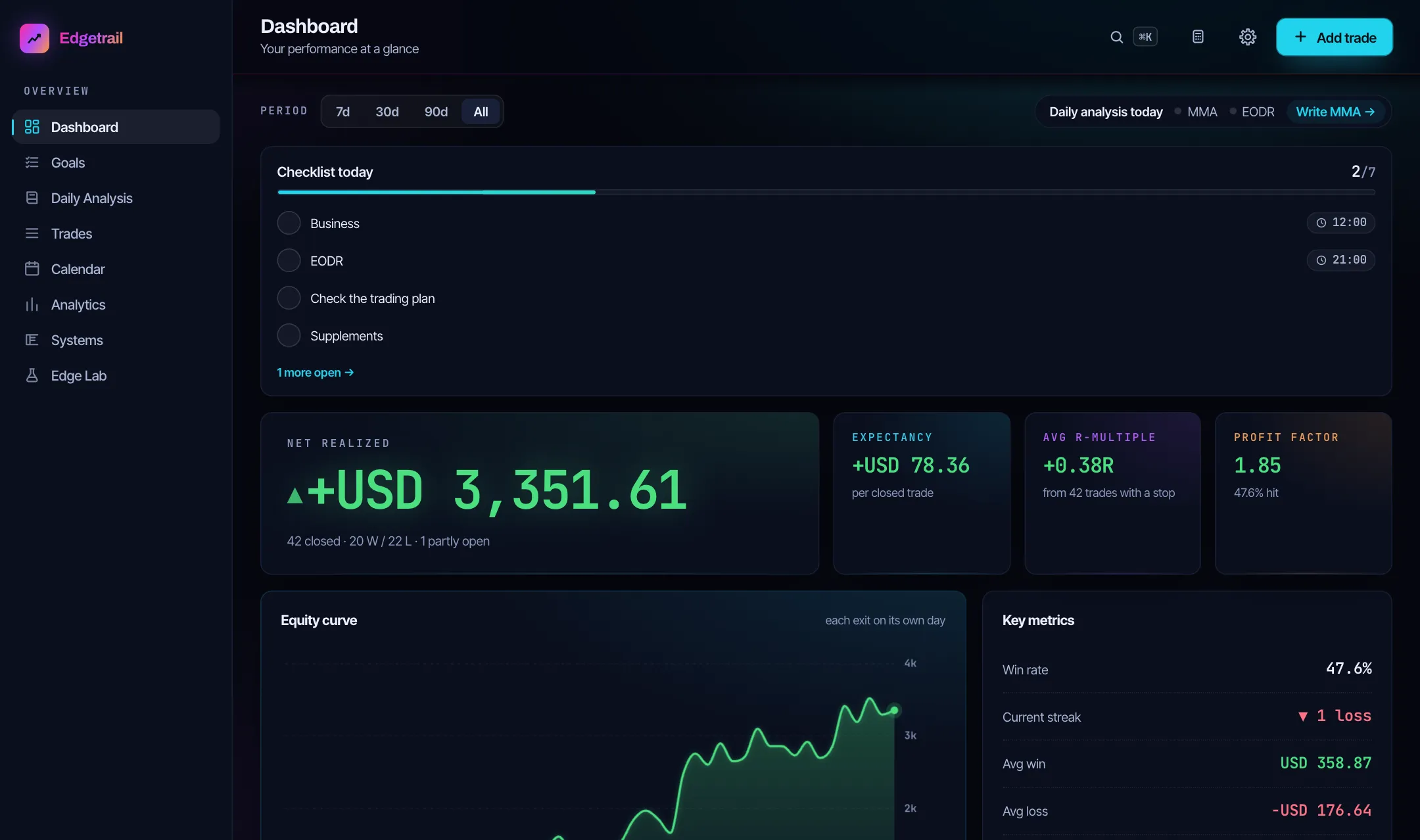1420x840 pixels.
Task: Click the Current streak 1 loss value
Action: tap(1335, 716)
